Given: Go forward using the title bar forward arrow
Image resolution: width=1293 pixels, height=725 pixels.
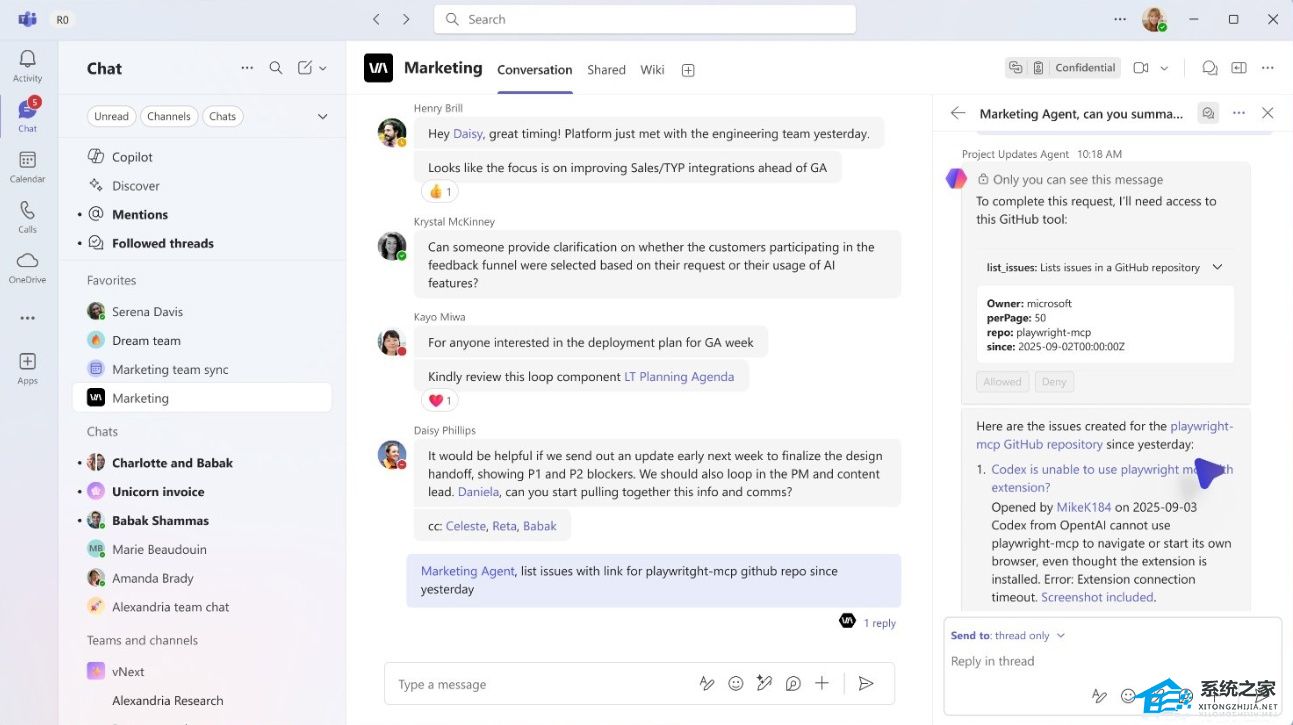Looking at the screenshot, I should [x=406, y=19].
